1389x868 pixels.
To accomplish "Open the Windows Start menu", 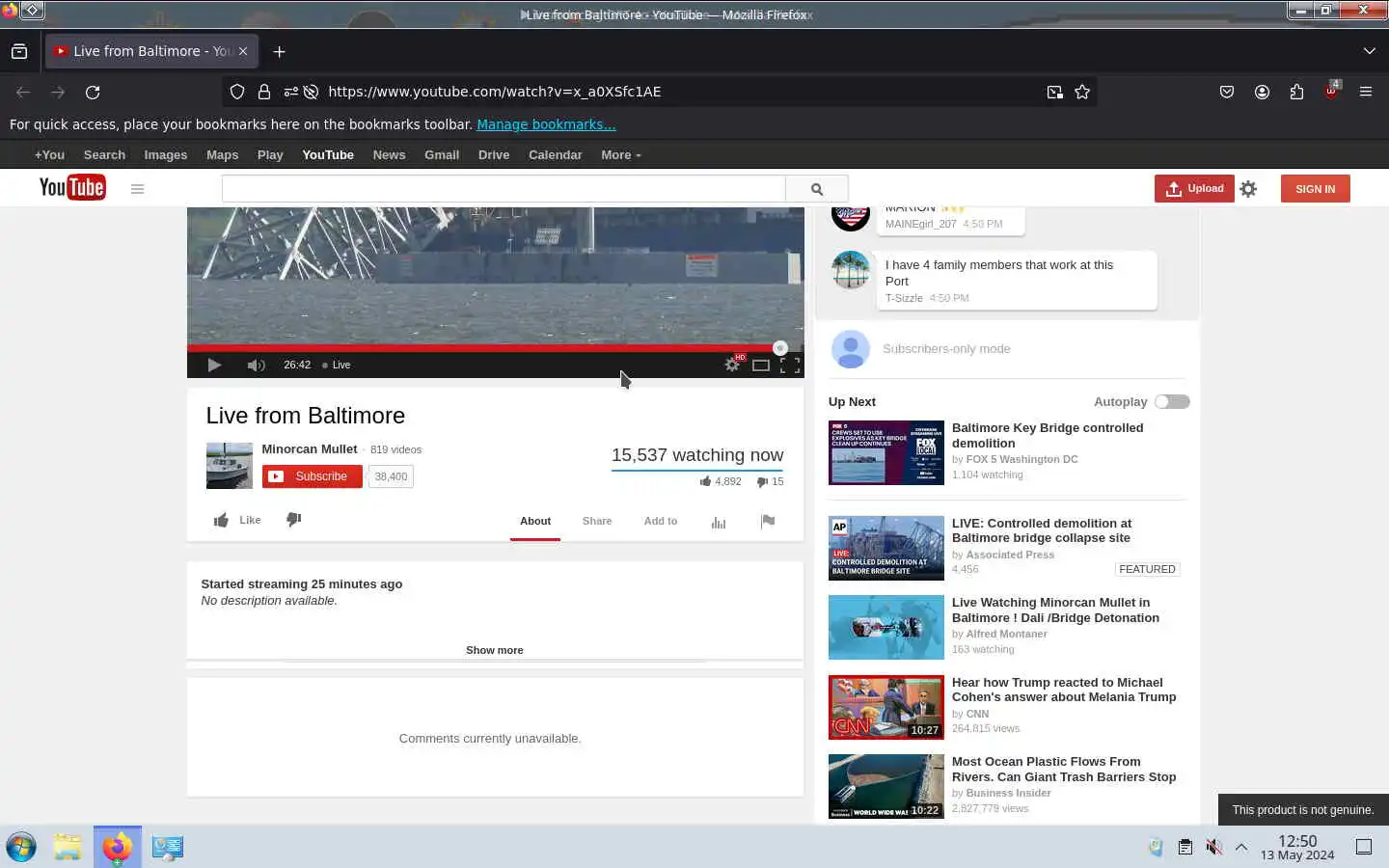I will pos(21,847).
